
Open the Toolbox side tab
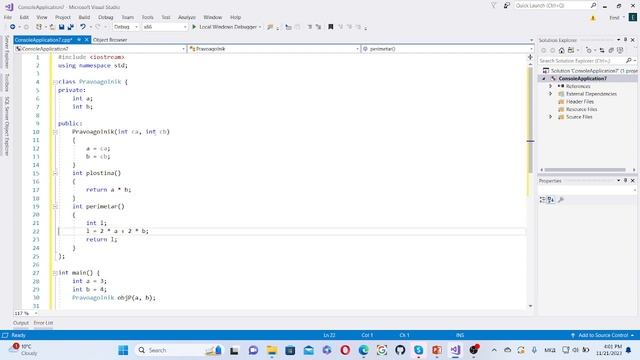click(7, 83)
